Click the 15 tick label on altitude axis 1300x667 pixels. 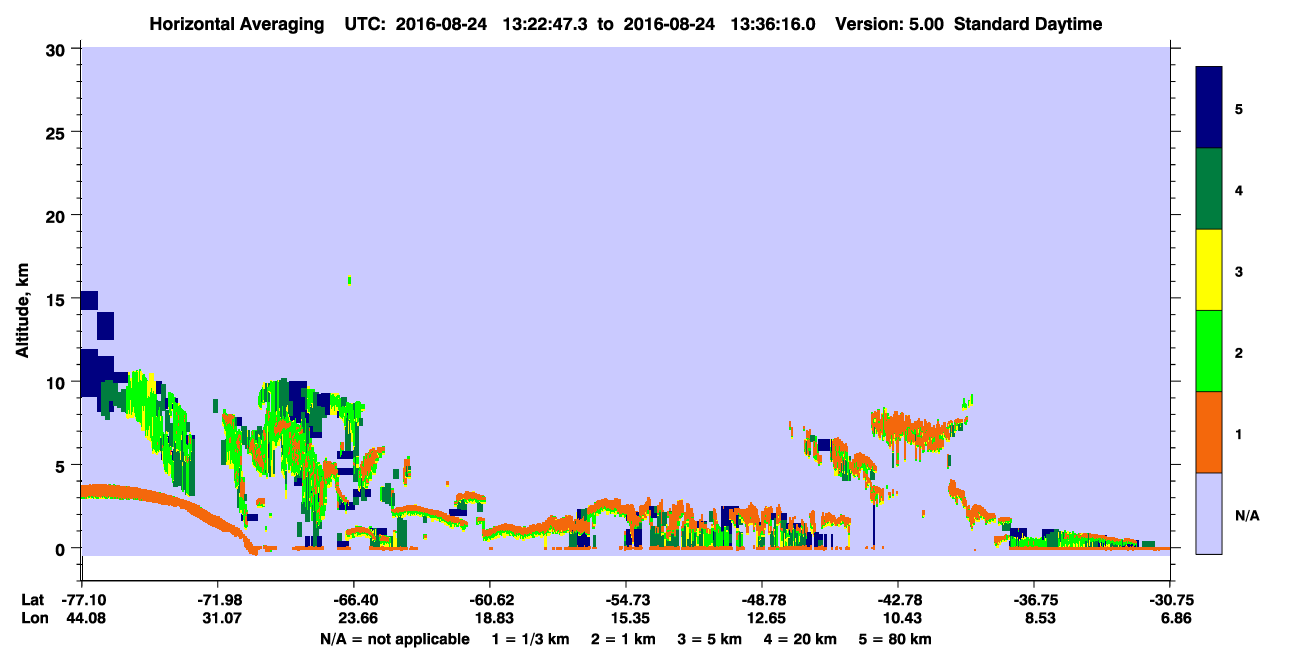point(58,298)
